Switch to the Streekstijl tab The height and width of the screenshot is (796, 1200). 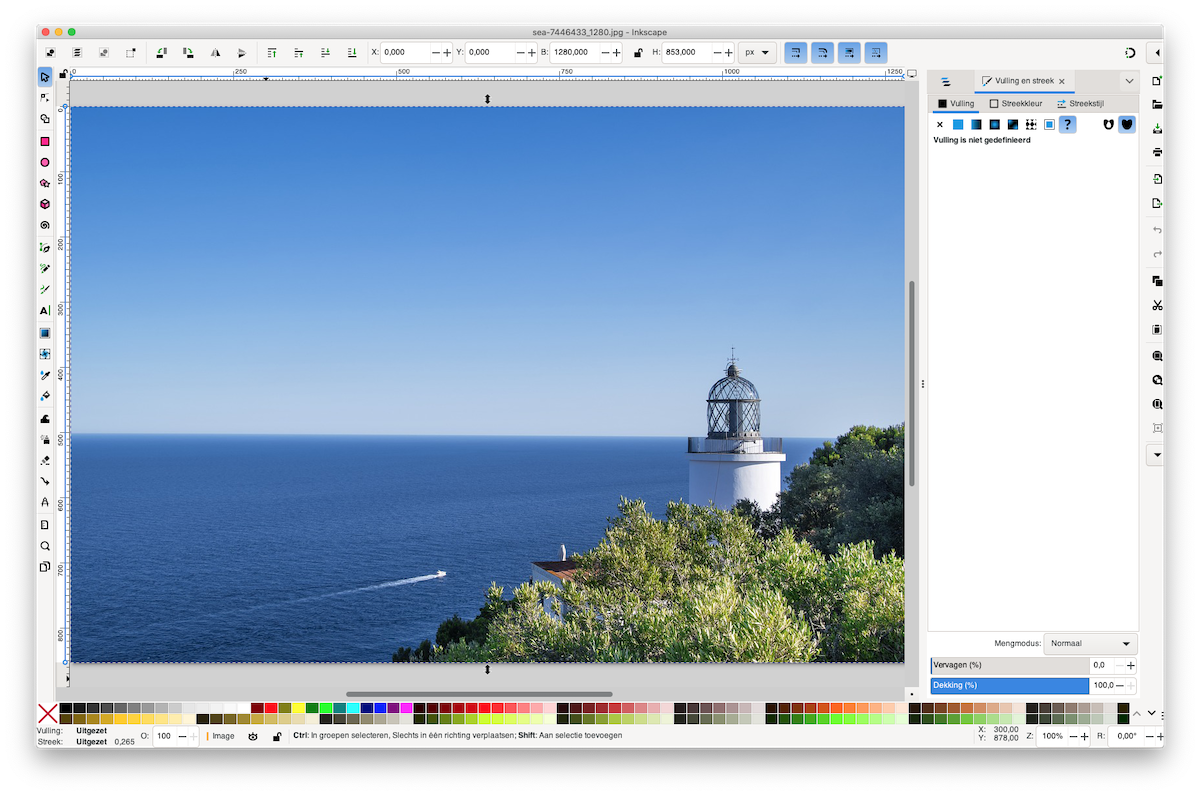coord(1080,103)
